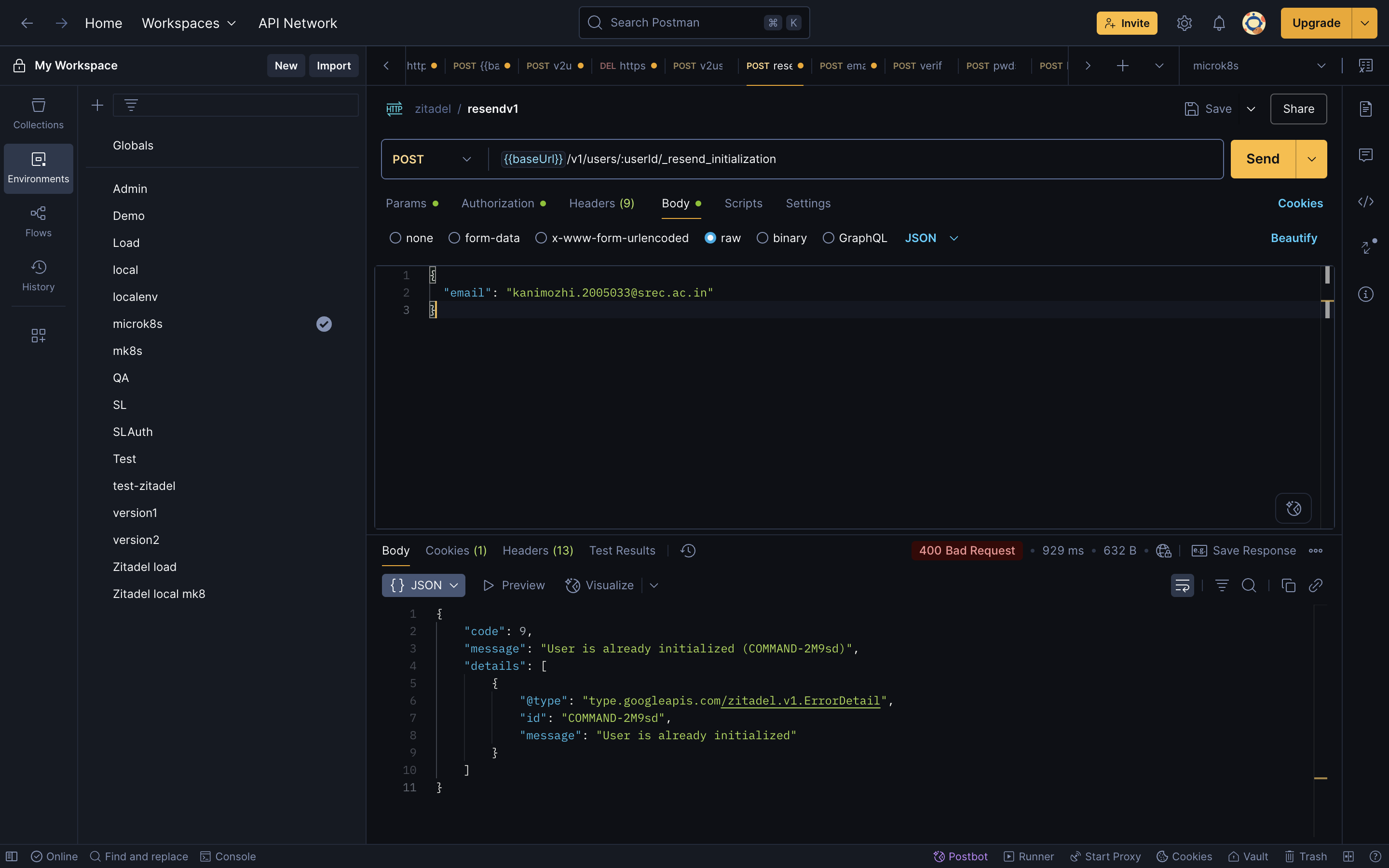Click the Import button
Image resolution: width=1389 pixels, height=868 pixels.
[x=333, y=66]
